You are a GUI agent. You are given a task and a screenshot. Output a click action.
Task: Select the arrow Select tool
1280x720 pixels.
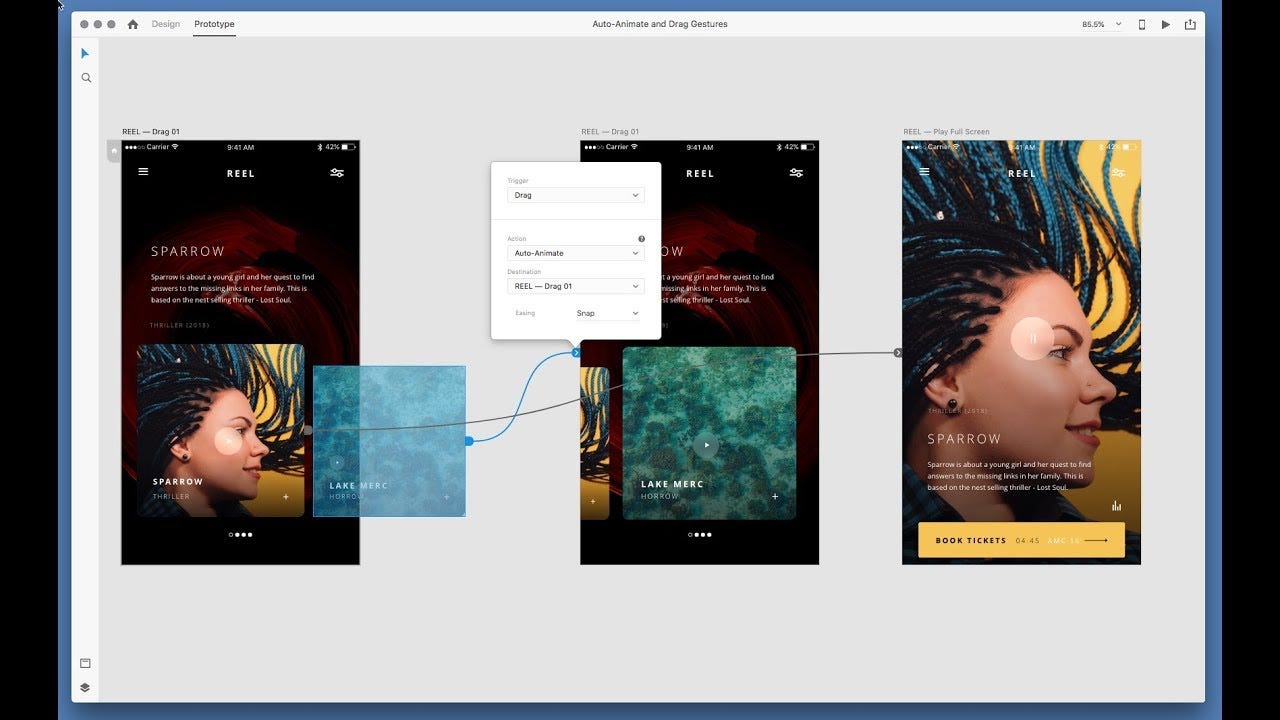click(x=85, y=53)
